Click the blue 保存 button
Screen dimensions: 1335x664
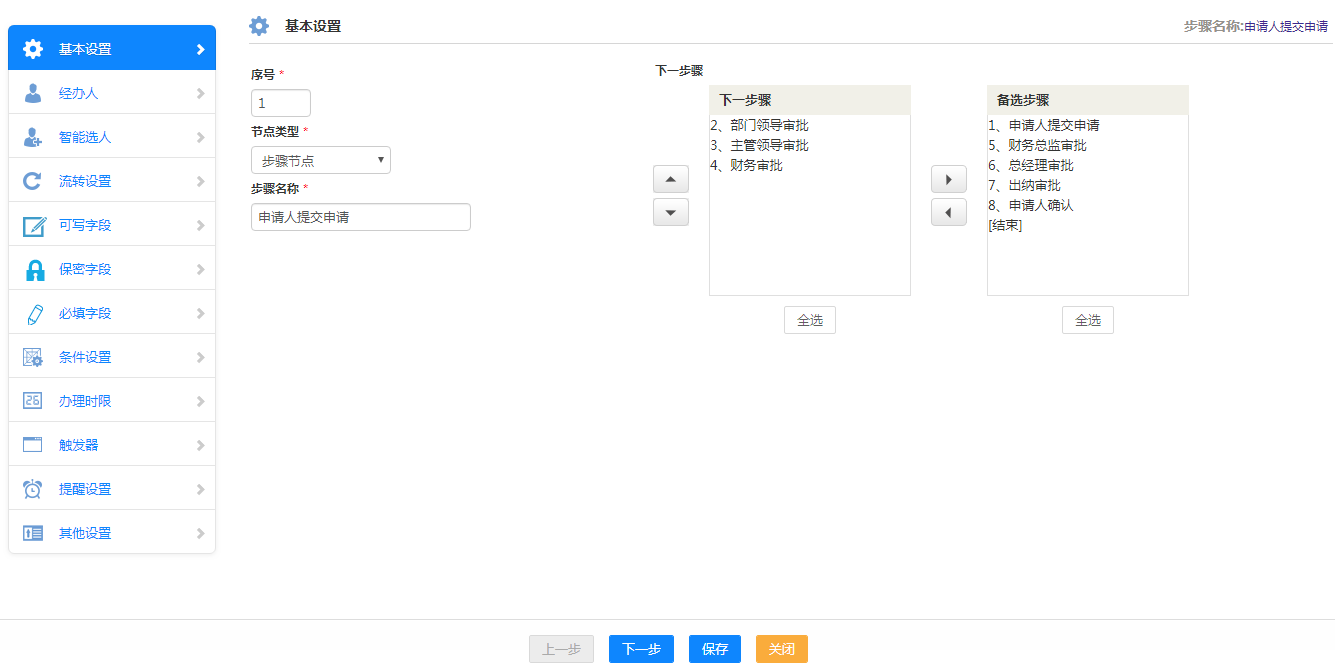pyautogui.click(x=714, y=649)
